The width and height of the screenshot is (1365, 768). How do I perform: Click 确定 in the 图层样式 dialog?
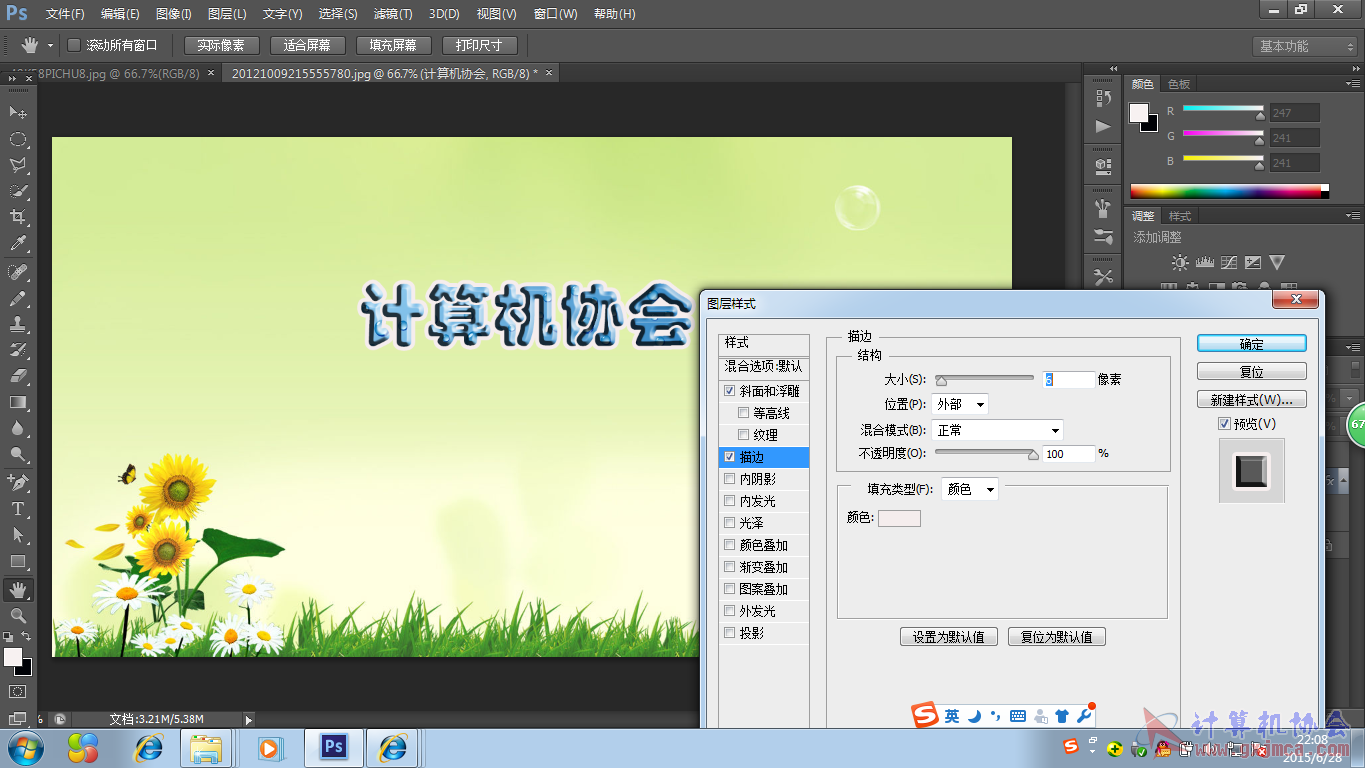click(x=1252, y=343)
